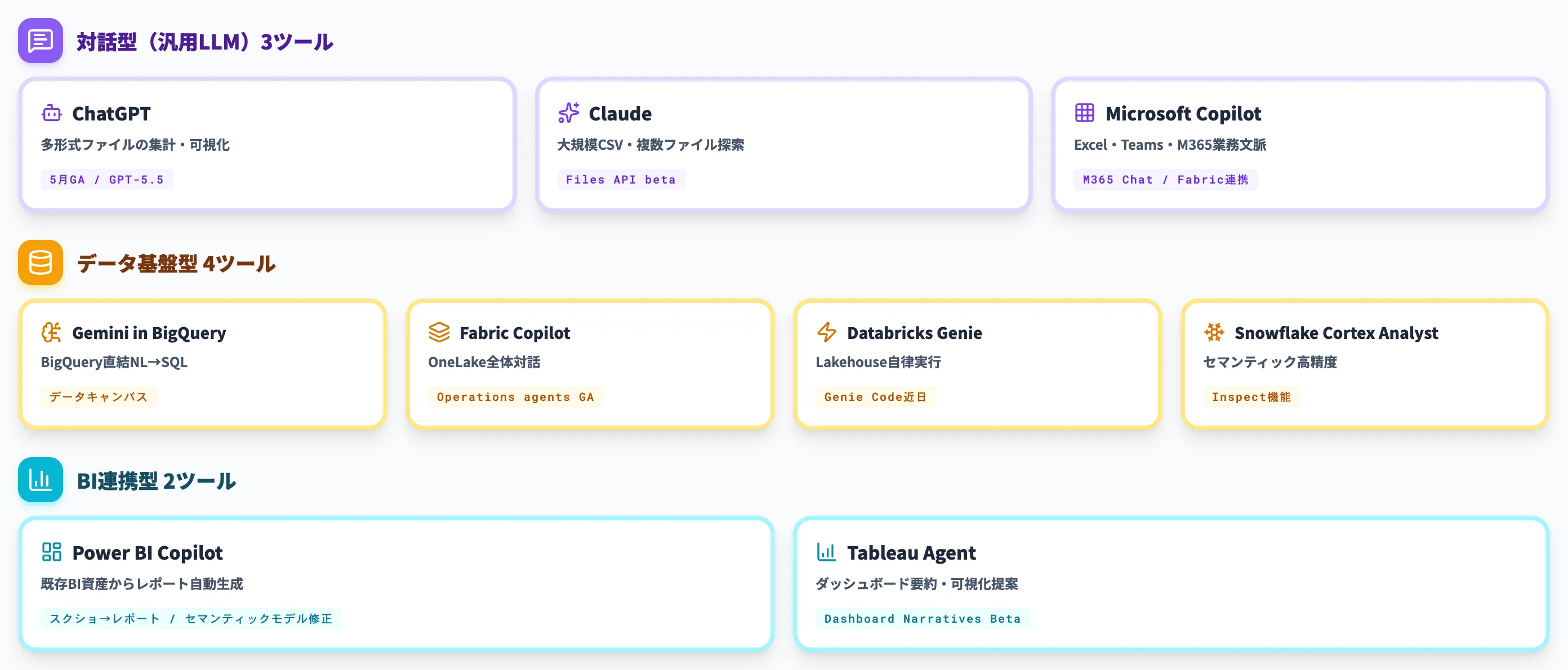Image resolution: width=1568 pixels, height=670 pixels.
Task: Click the Gemini in BigQuery brain icon
Action: tap(52, 332)
